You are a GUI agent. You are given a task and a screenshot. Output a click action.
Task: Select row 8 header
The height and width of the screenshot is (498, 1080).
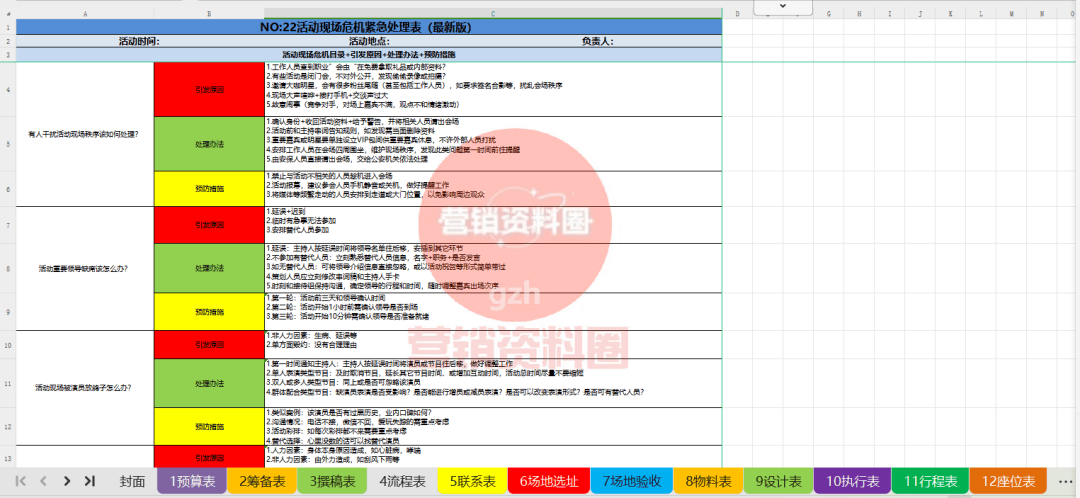click(x=8, y=268)
